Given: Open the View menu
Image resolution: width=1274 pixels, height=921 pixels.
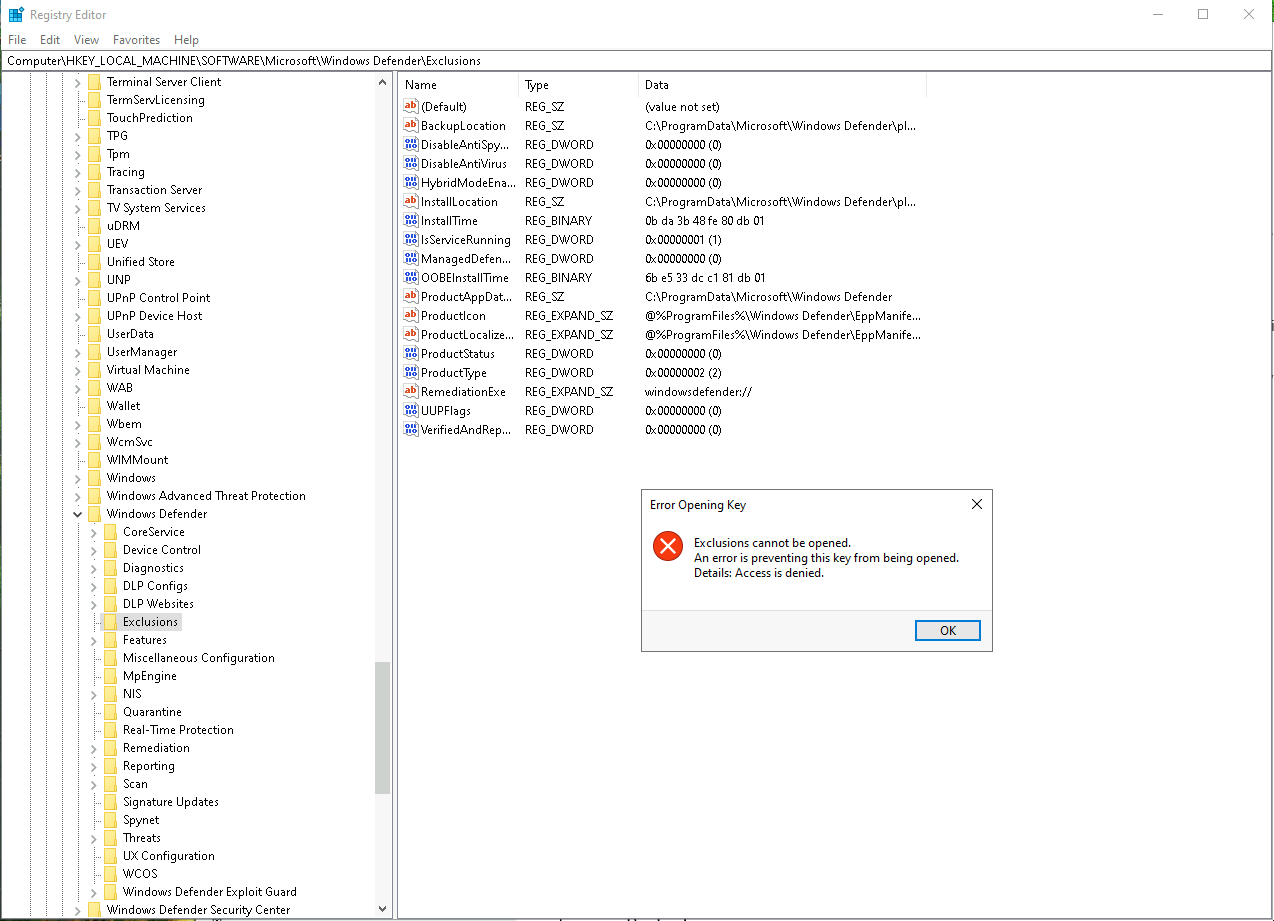Looking at the screenshot, I should [x=87, y=40].
